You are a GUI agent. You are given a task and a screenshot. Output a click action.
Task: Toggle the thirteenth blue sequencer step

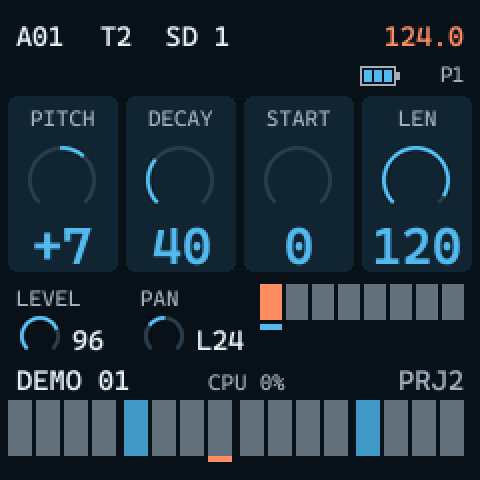pos(368,428)
